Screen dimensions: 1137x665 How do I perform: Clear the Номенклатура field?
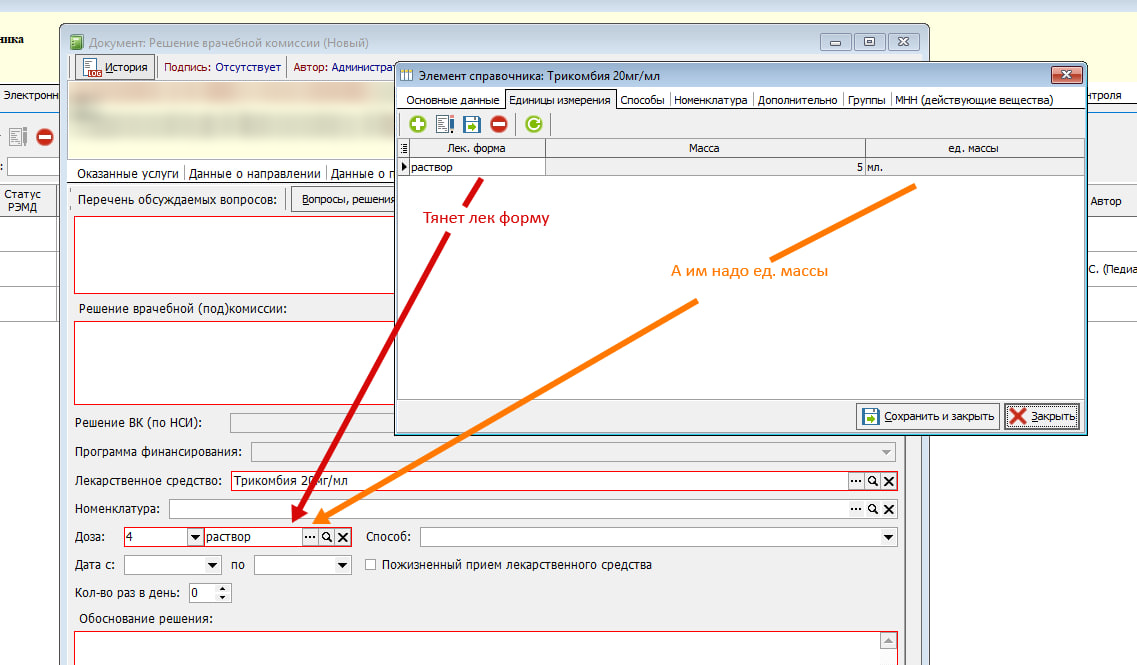(889, 509)
